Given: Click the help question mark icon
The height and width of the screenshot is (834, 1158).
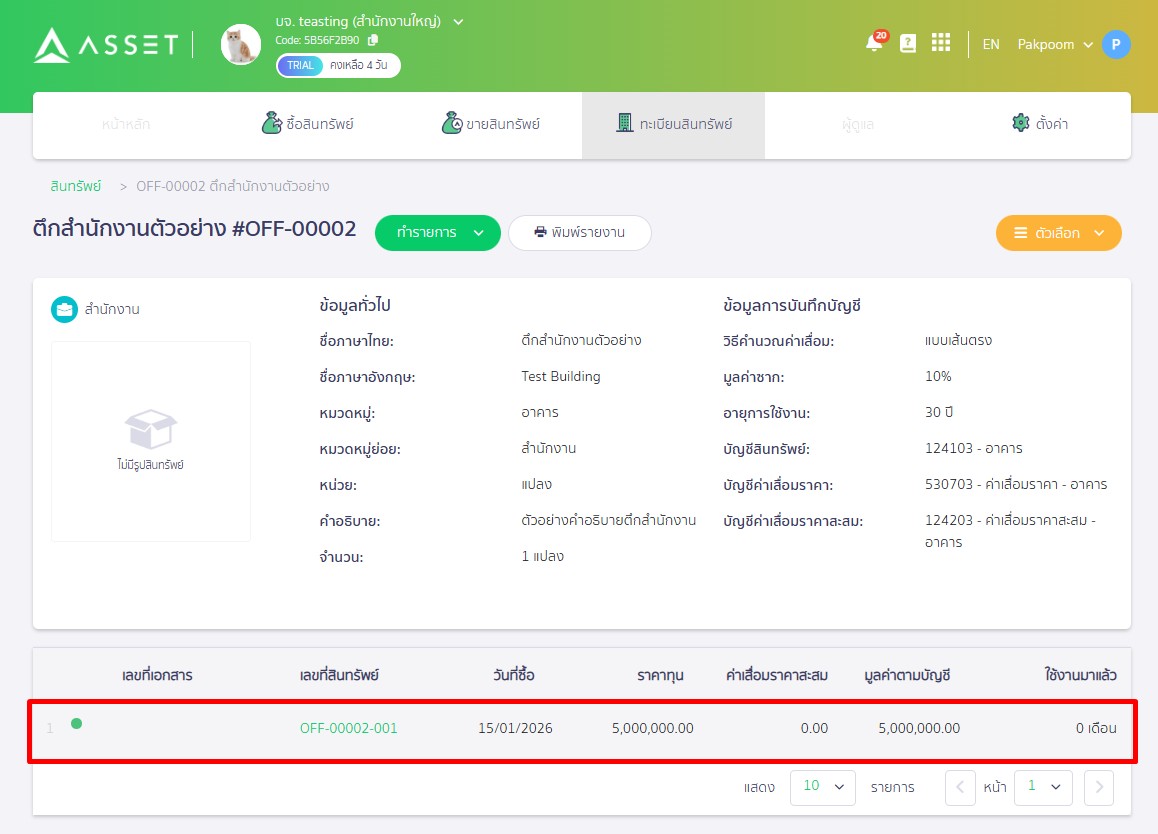Looking at the screenshot, I should pos(906,44).
